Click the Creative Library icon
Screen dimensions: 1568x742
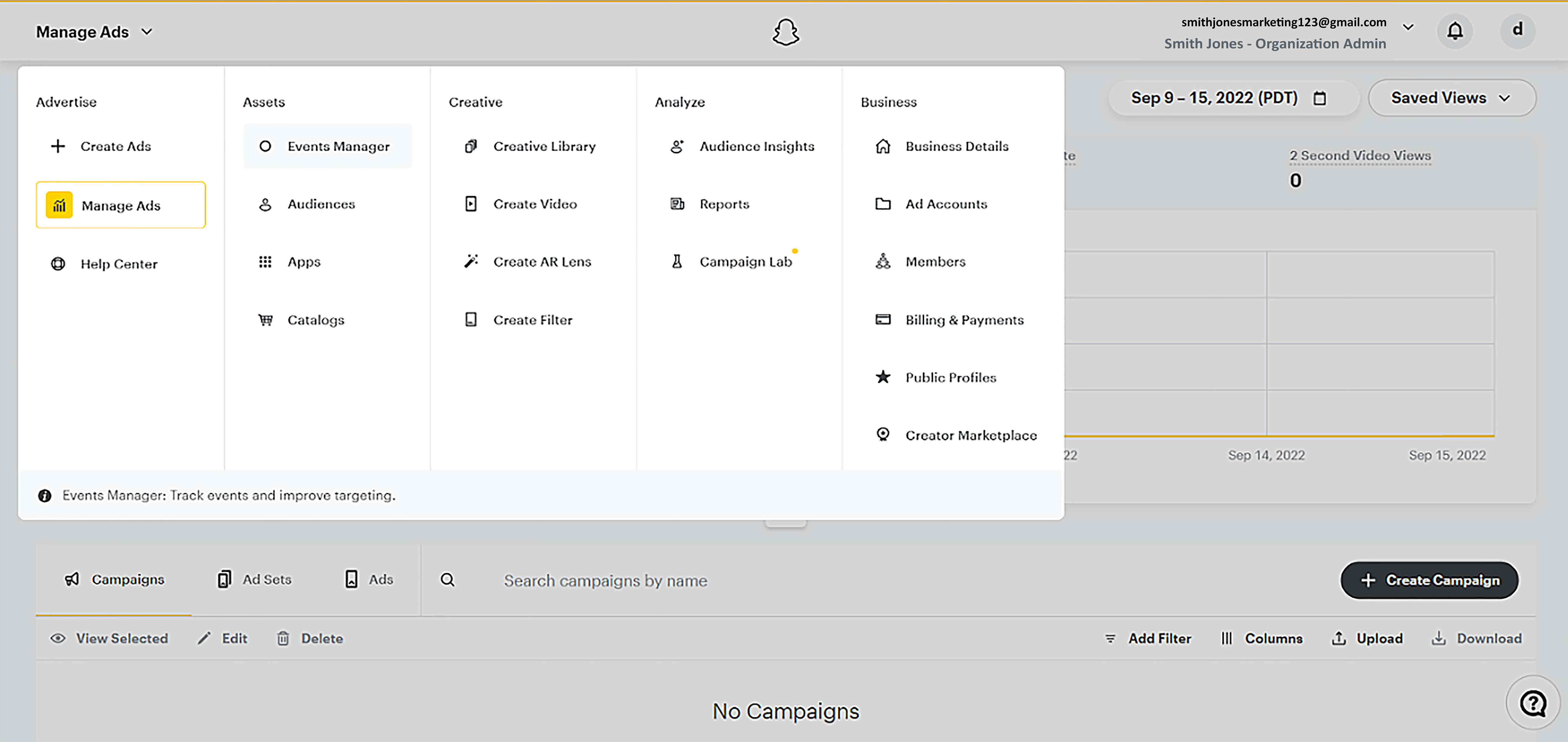point(471,146)
